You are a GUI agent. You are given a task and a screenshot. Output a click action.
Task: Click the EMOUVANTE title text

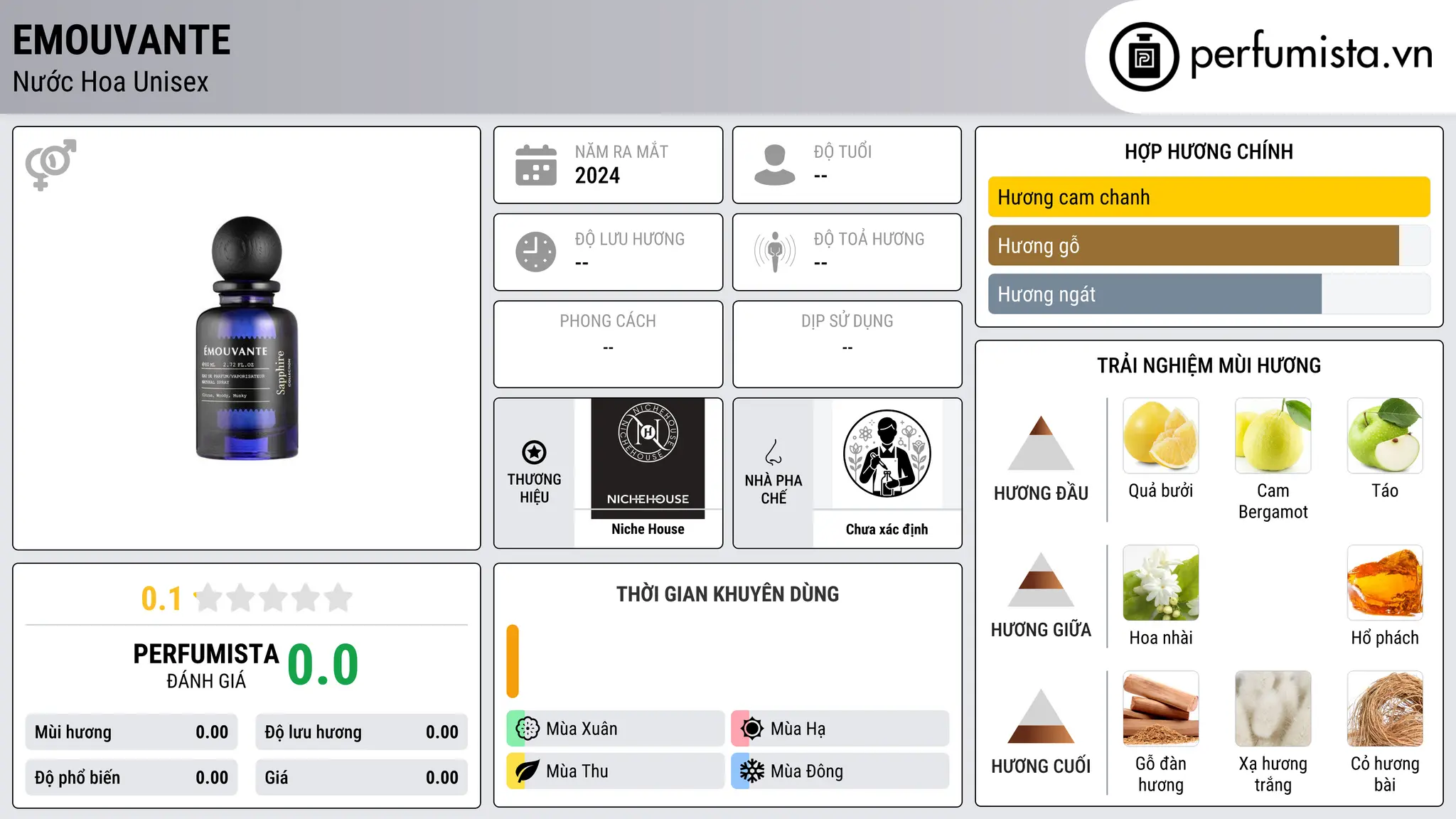point(122,40)
